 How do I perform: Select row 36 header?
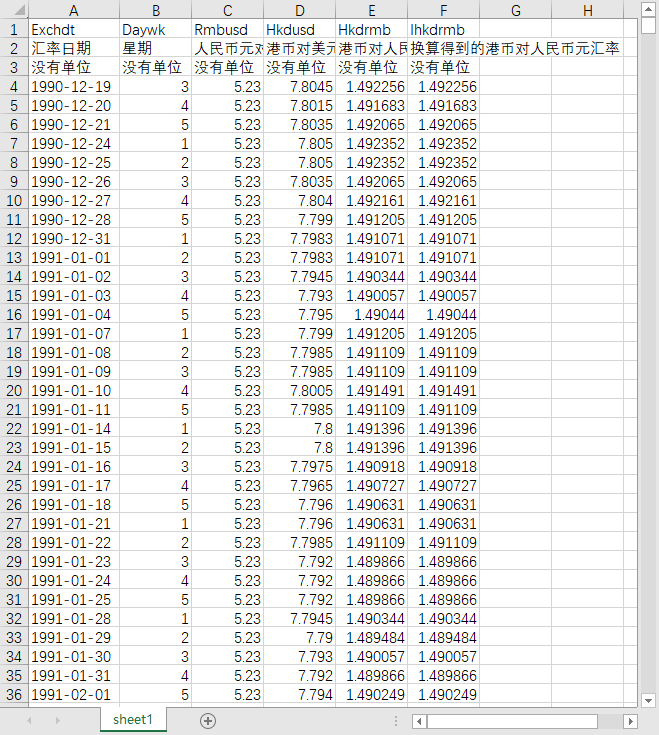tap(14, 694)
